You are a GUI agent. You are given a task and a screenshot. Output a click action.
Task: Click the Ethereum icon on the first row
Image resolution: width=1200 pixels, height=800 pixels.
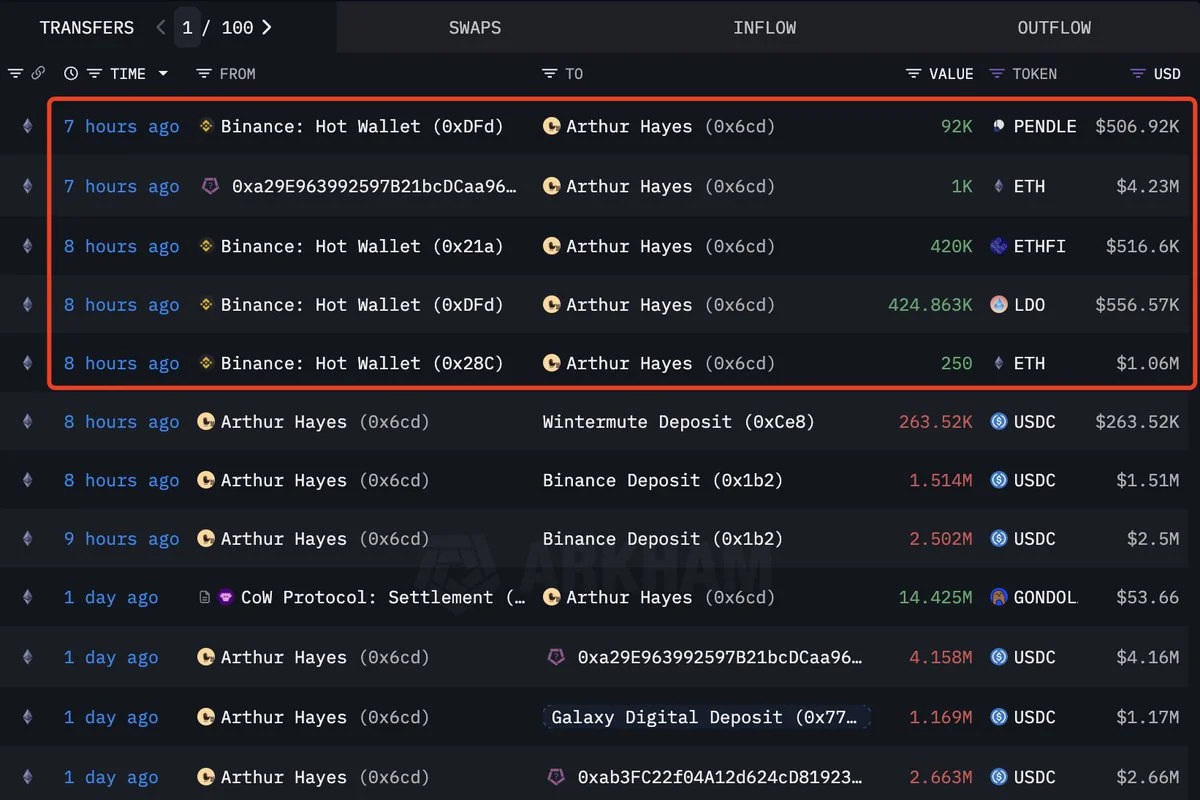(27, 127)
